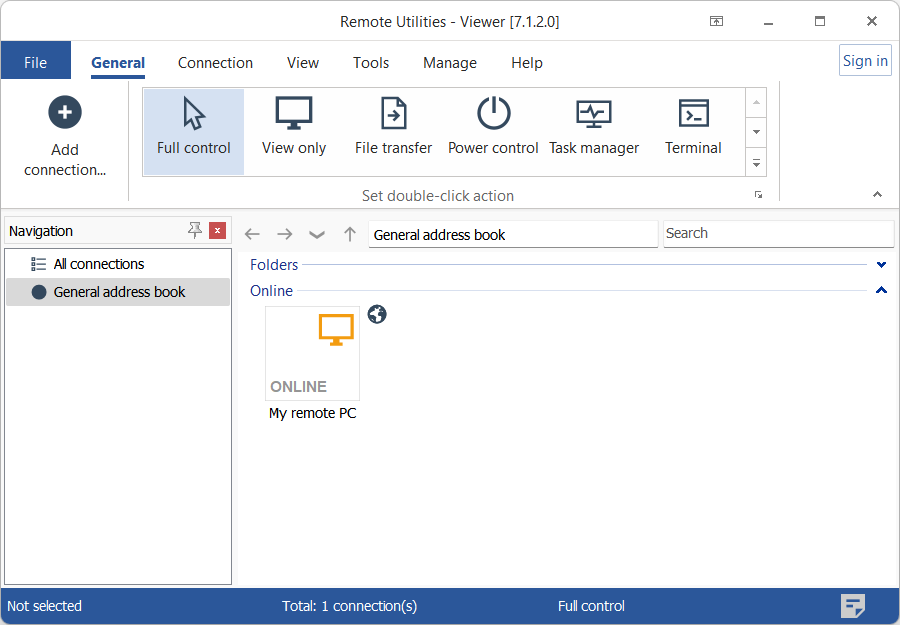Click the Search input field
The height and width of the screenshot is (625, 900).
(x=778, y=234)
